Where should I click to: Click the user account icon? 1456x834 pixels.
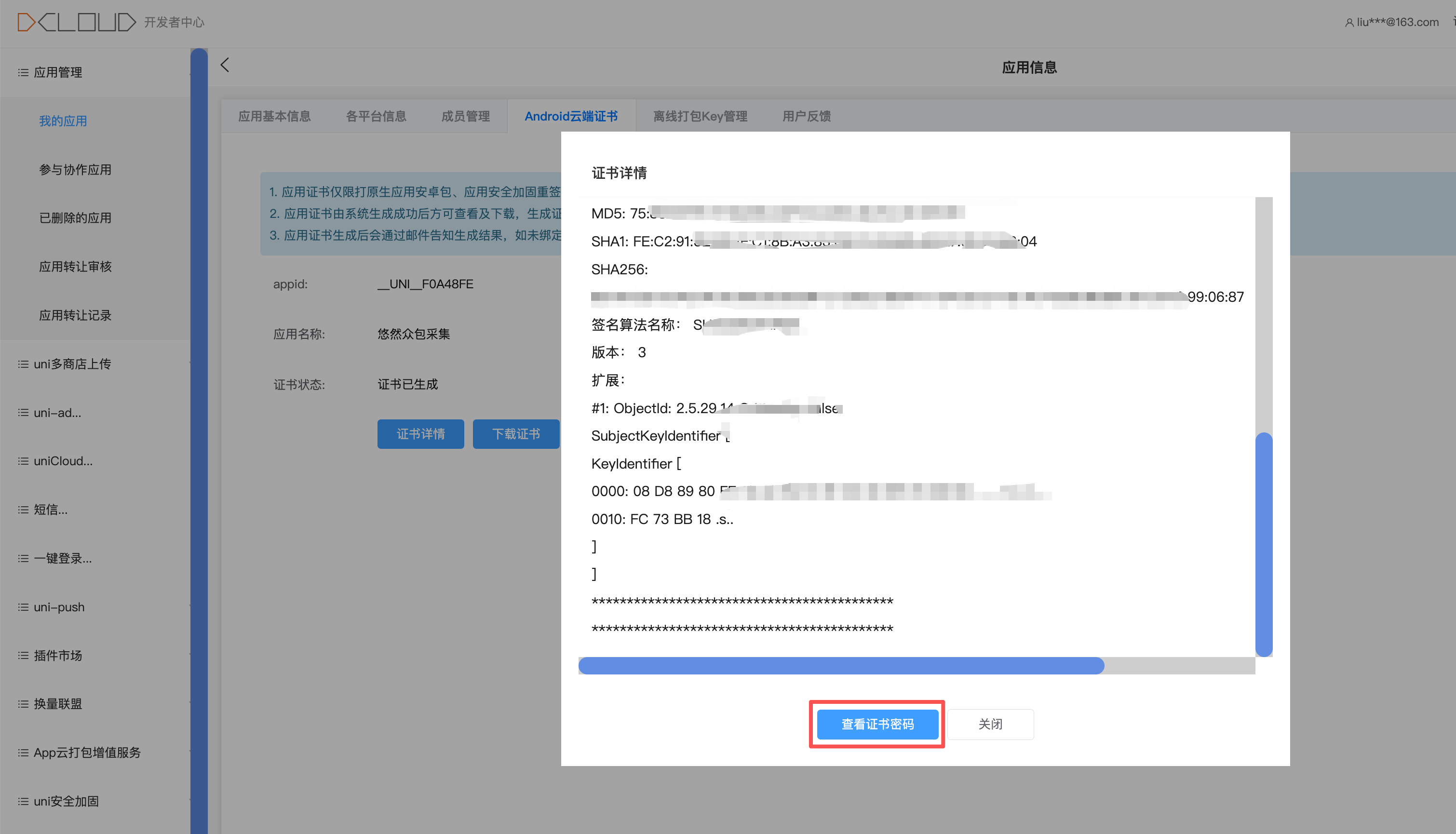(x=1349, y=22)
